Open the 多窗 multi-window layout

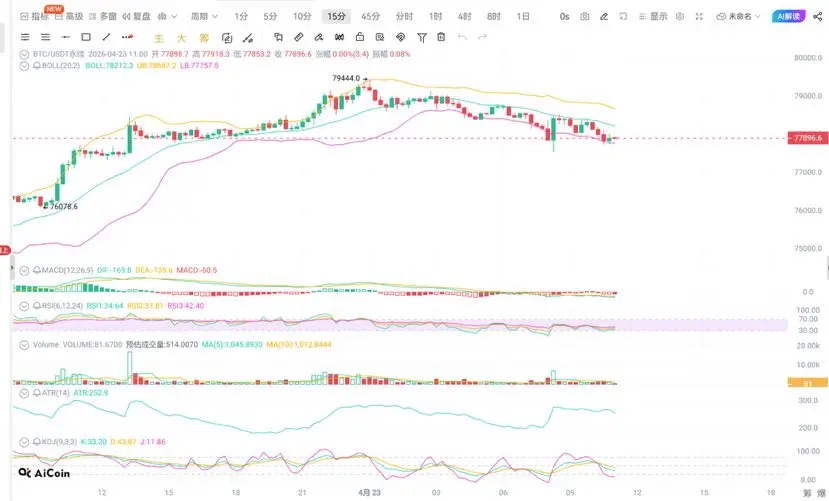103,16
